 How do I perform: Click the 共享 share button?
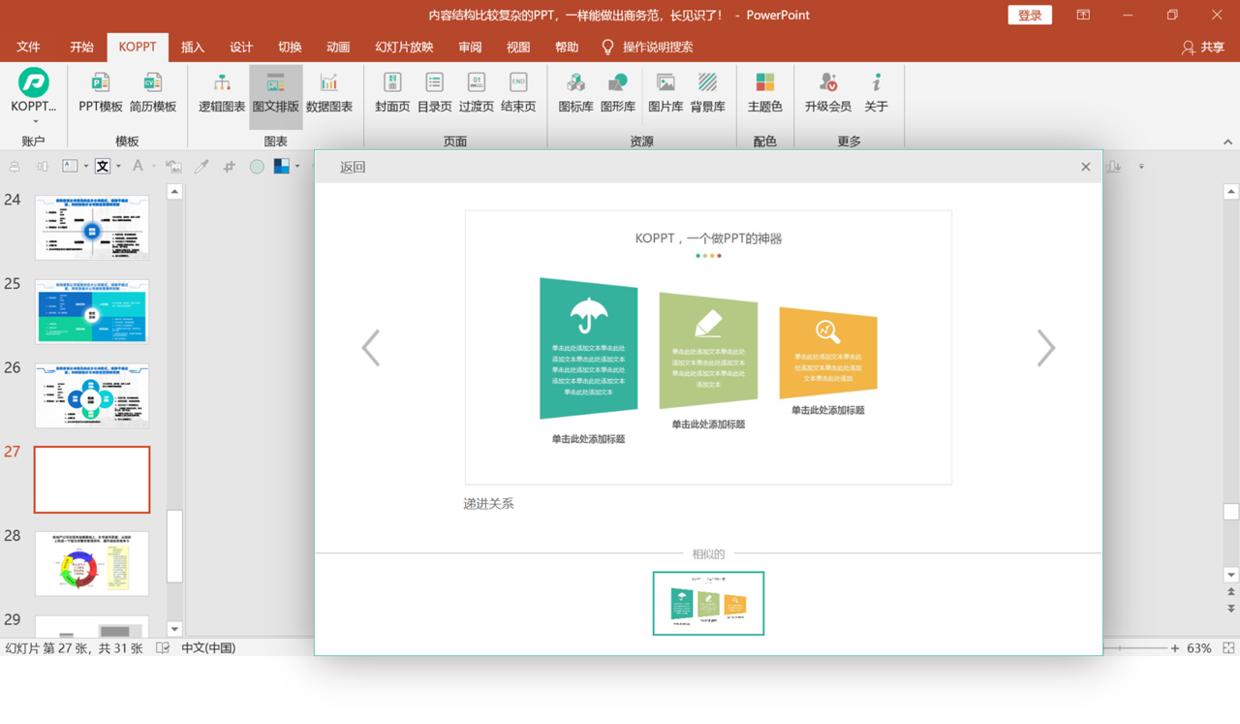(1203, 47)
